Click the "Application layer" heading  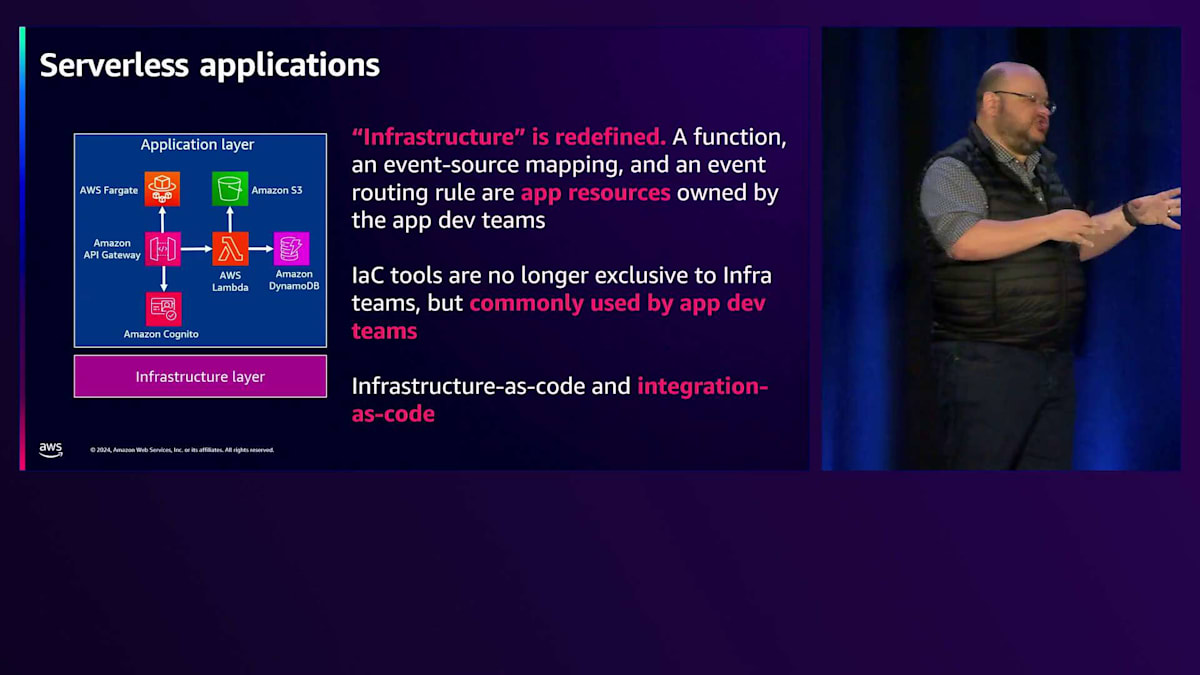tap(197, 145)
